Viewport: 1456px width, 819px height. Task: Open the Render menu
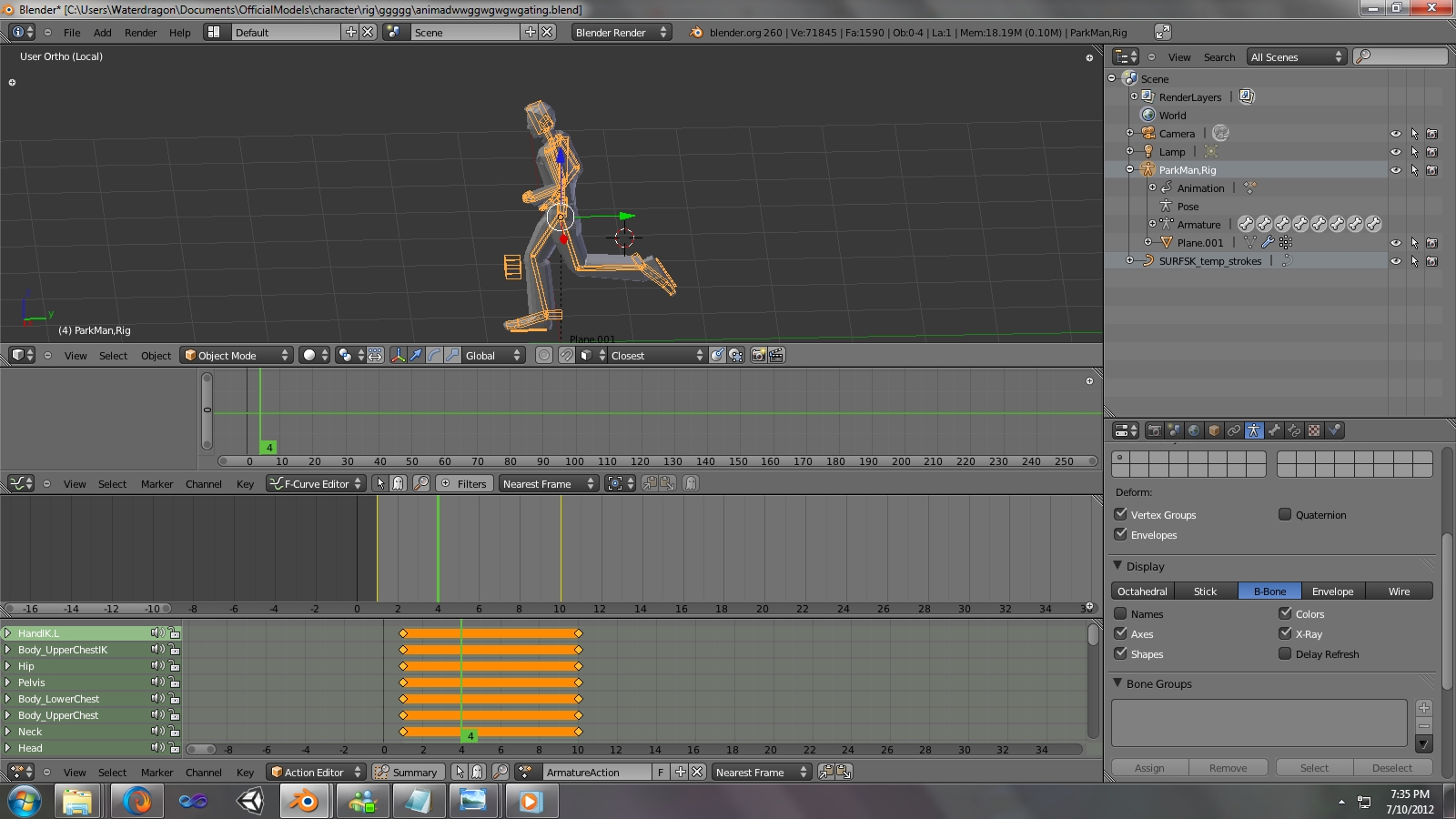(141, 32)
